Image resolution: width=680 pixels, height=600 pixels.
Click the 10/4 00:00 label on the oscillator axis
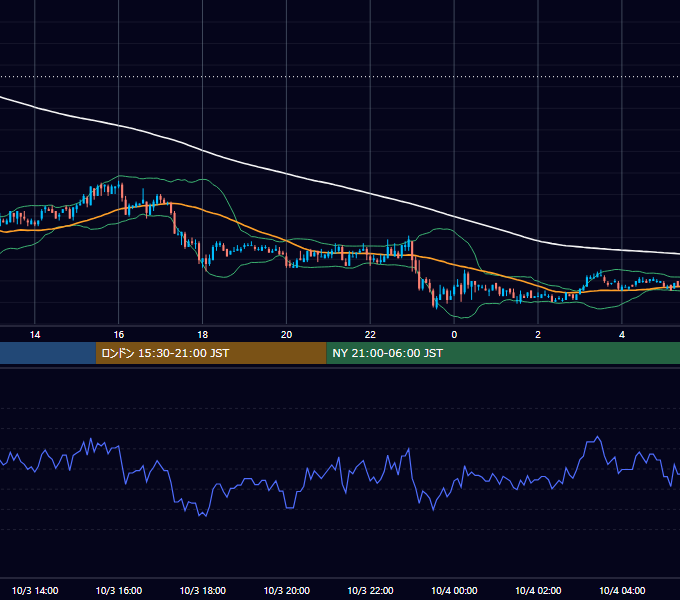pos(454,590)
